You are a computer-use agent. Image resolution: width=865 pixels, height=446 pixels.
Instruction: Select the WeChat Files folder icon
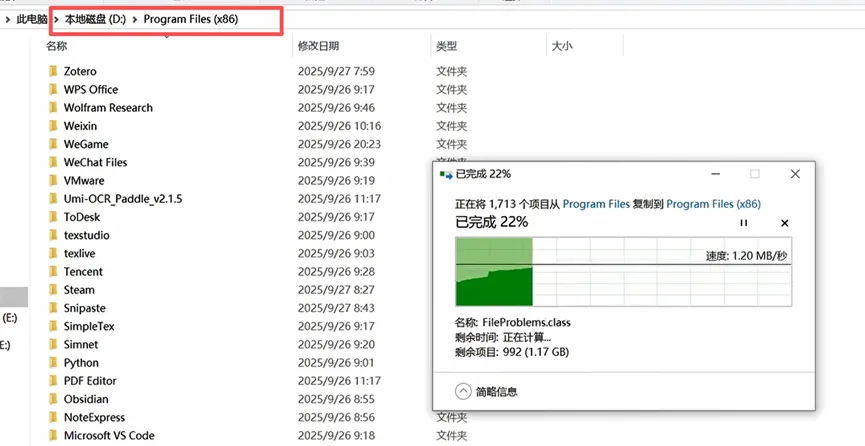tap(54, 162)
